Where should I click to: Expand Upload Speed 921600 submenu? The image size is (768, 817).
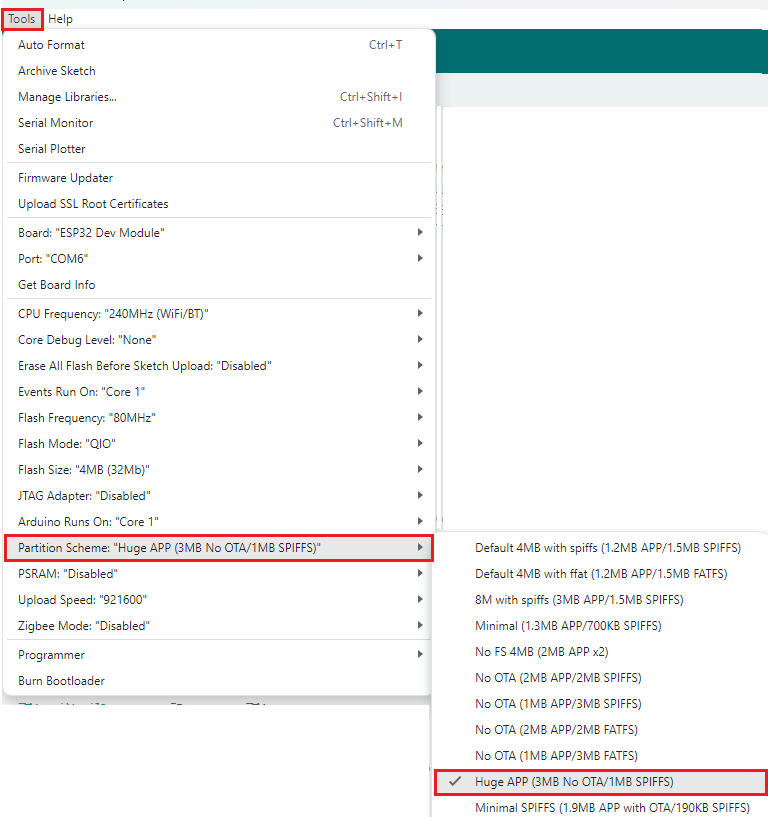pos(219,600)
